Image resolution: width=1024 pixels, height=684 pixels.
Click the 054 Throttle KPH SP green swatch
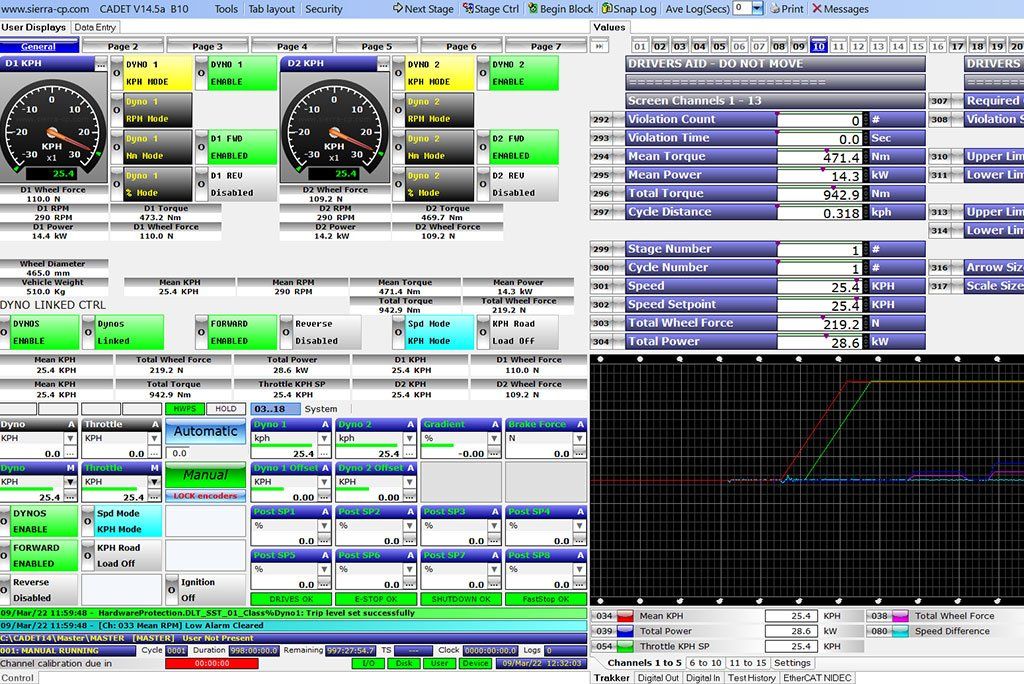click(625, 646)
